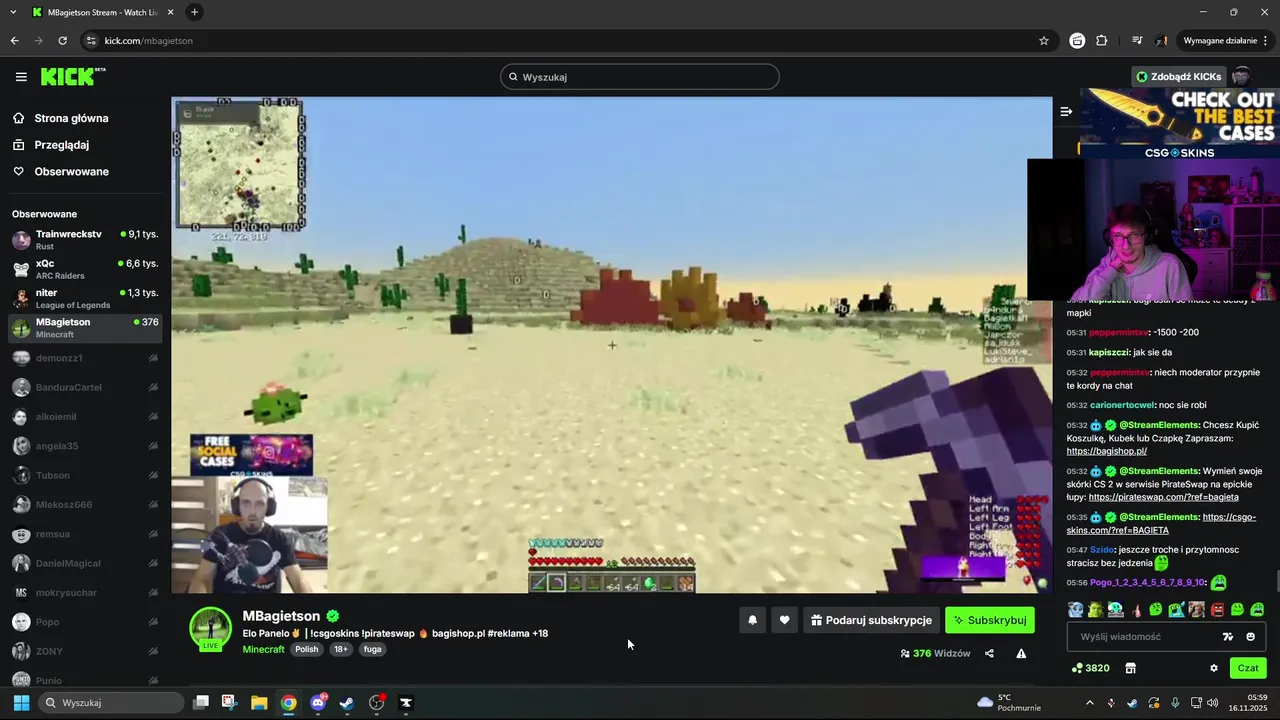Open the bagishop.pl link in chat
1280x720 pixels.
(x=1106, y=451)
